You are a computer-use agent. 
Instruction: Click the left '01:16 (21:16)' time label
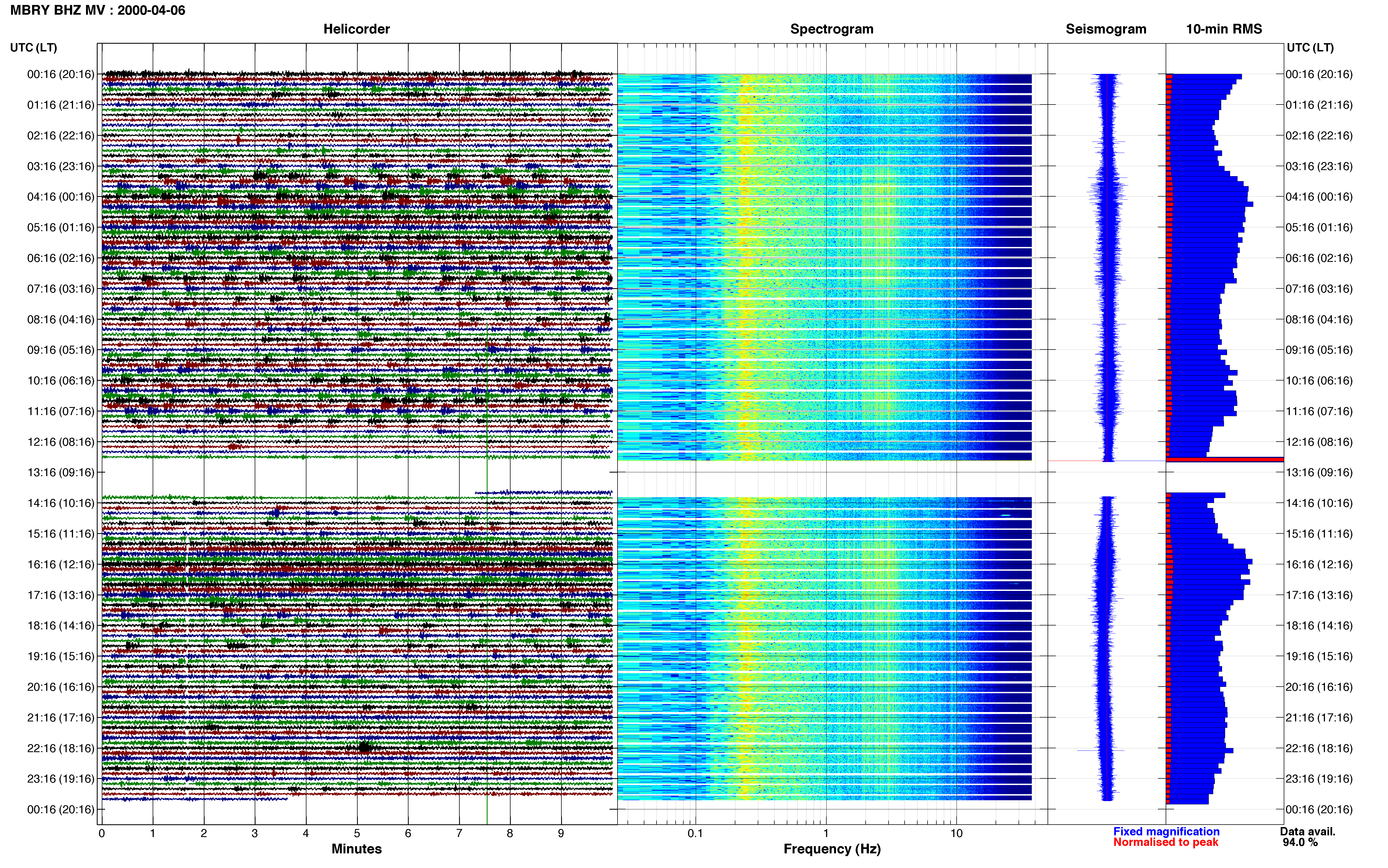(61, 105)
